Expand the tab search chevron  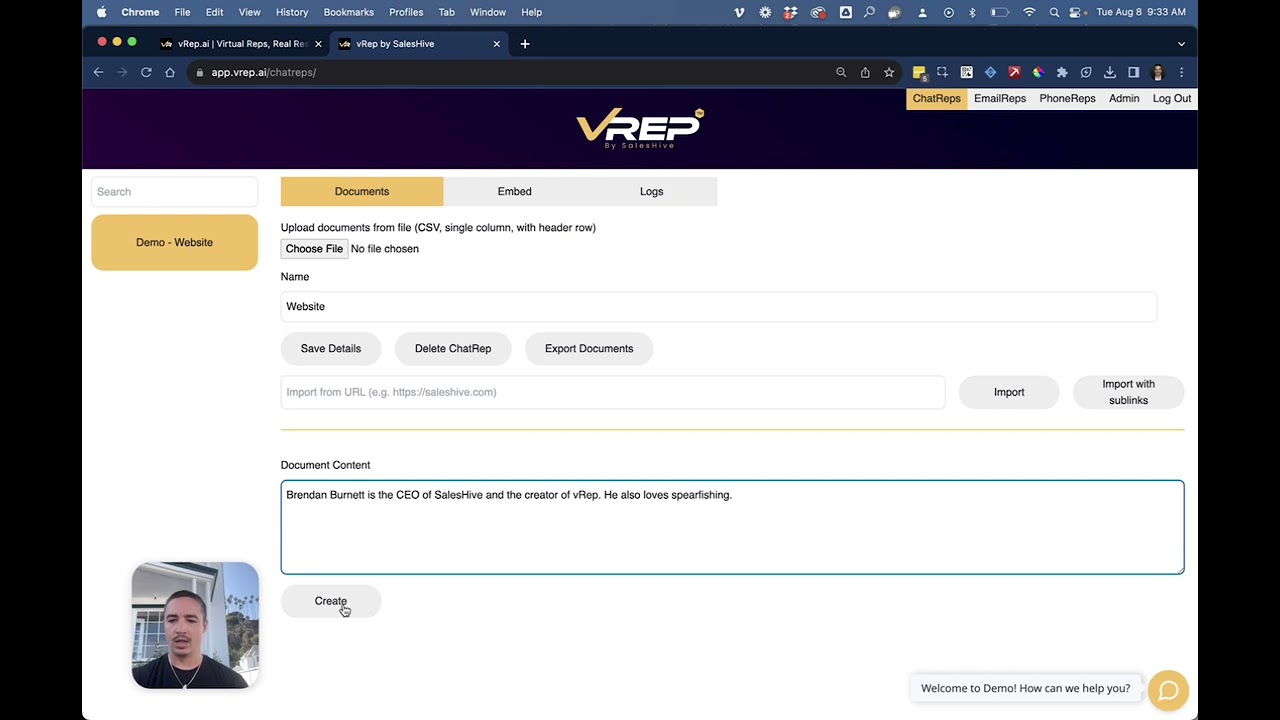(1181, 44)
